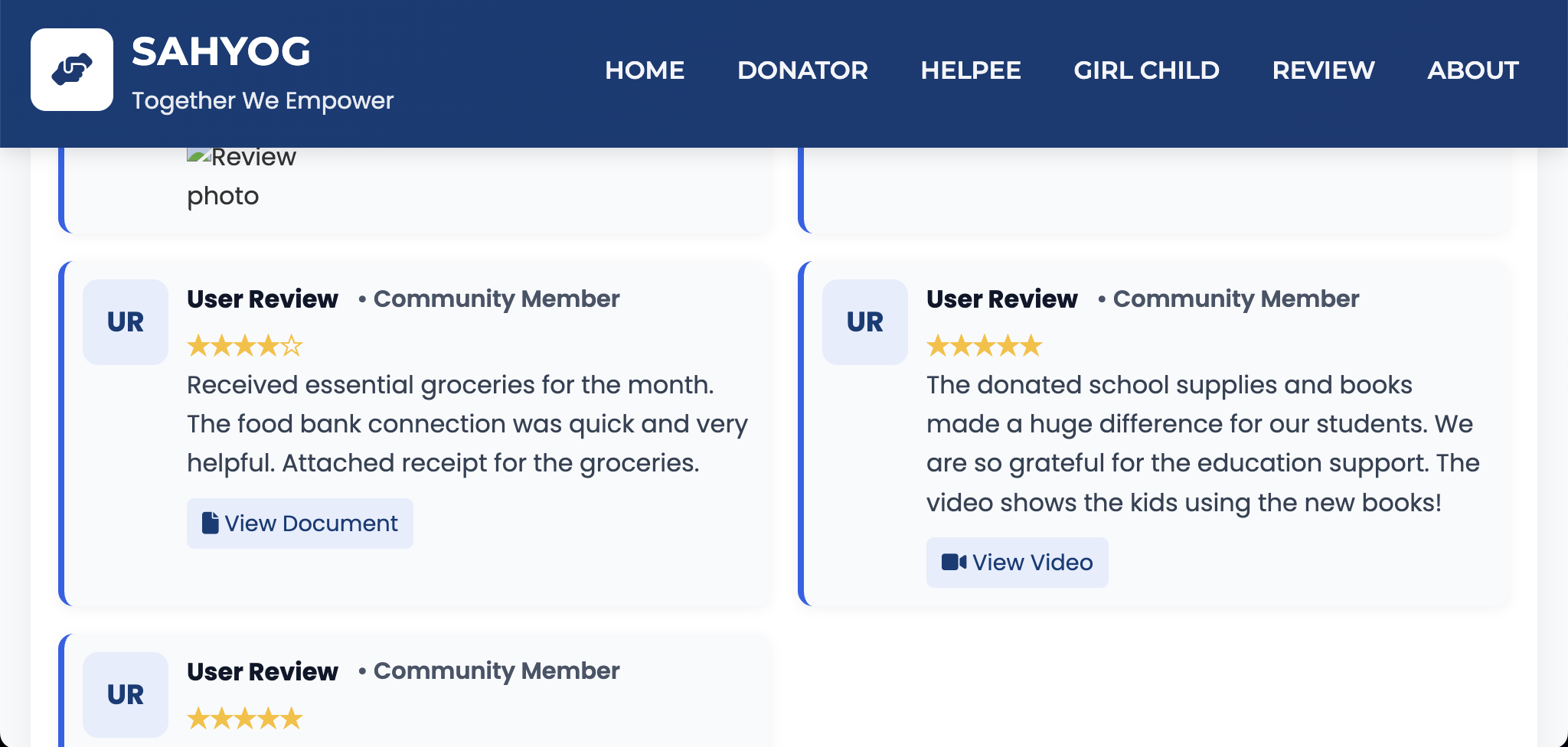The width and height of the screenshot is (1568, 747).
Task: Click the star rating on the bottom review
Action: click(245, 719)
